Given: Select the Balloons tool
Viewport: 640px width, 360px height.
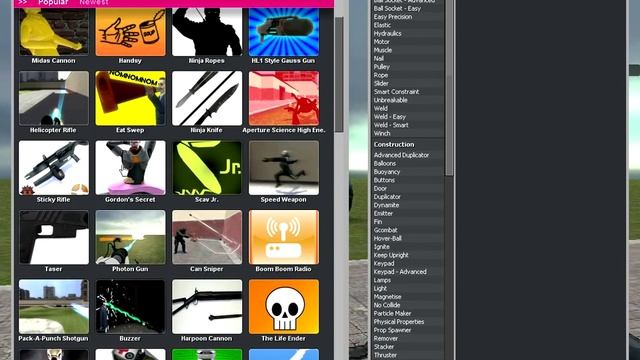Looking at the screenshot, I should click(385, 163).
